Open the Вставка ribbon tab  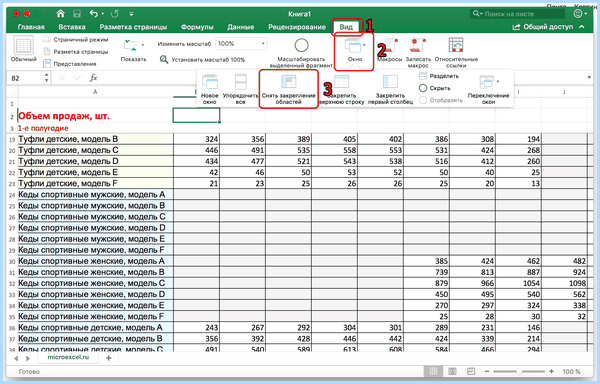(72, 27)
